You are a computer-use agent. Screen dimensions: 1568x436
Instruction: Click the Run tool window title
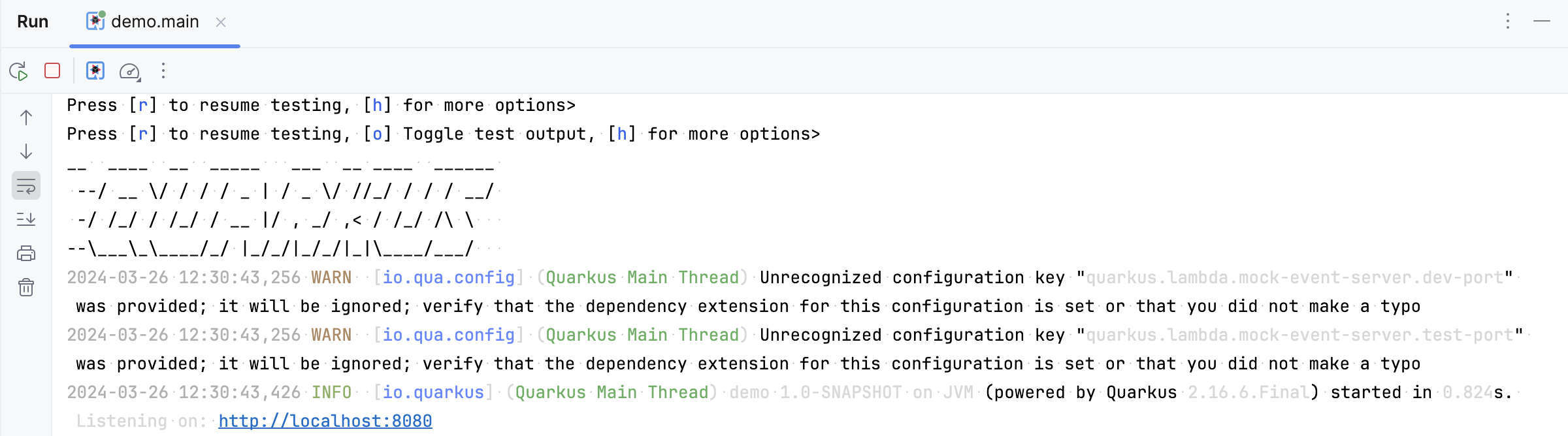33,21
